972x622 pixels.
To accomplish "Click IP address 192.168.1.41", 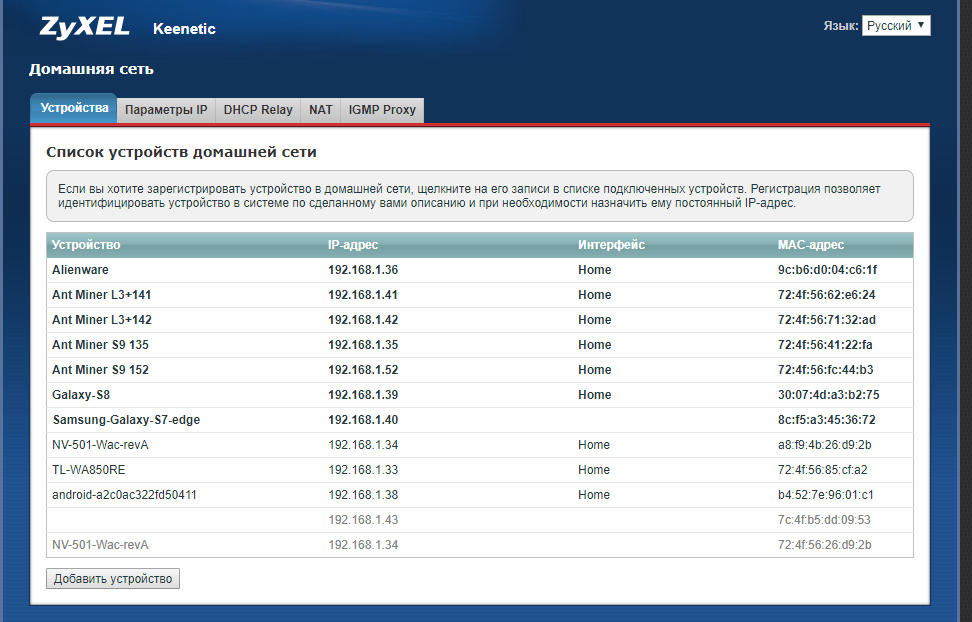I will coord(363,295).
